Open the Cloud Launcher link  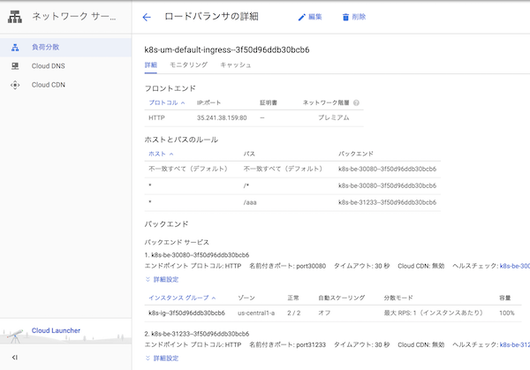(56, 330)
